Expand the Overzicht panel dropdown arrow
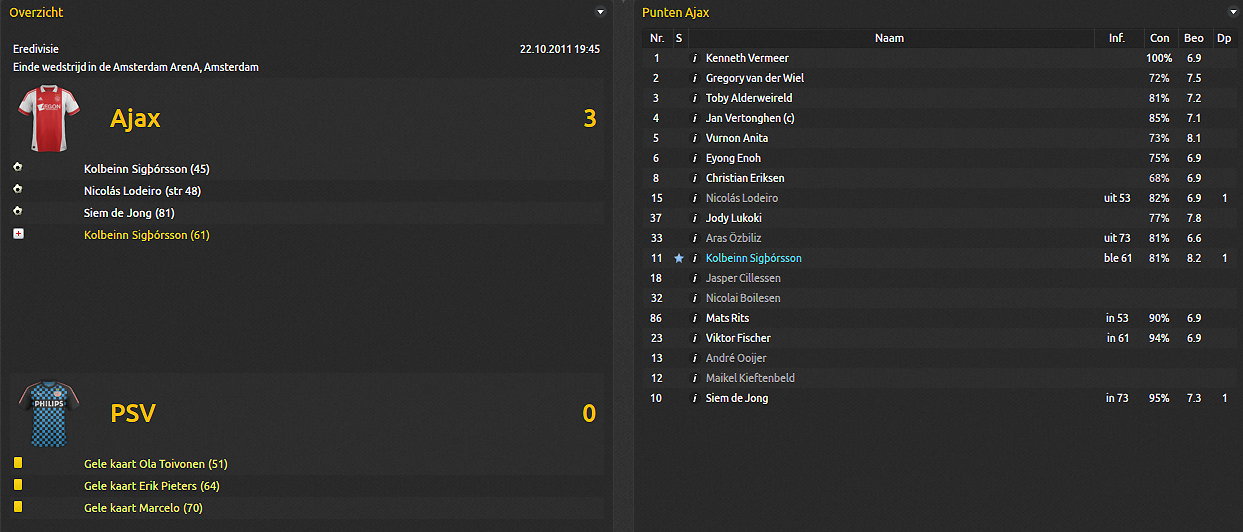 pos(600,12)
